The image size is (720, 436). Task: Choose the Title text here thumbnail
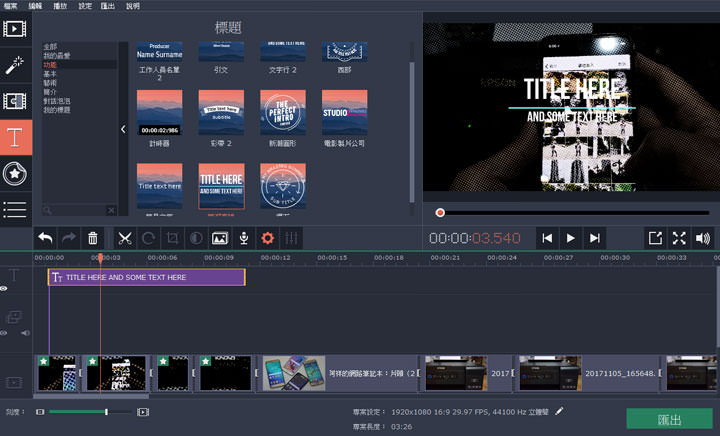pos(159,186)
